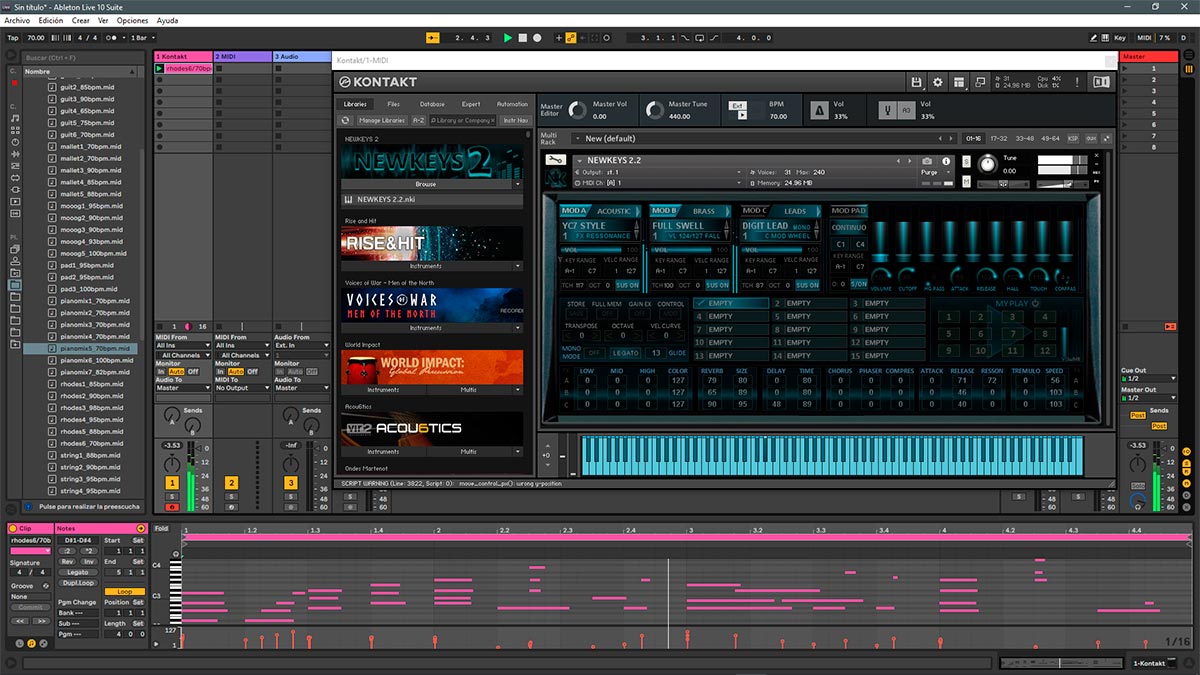
Task: Click the Legato button in Notes panel
Action: [80, 572]
